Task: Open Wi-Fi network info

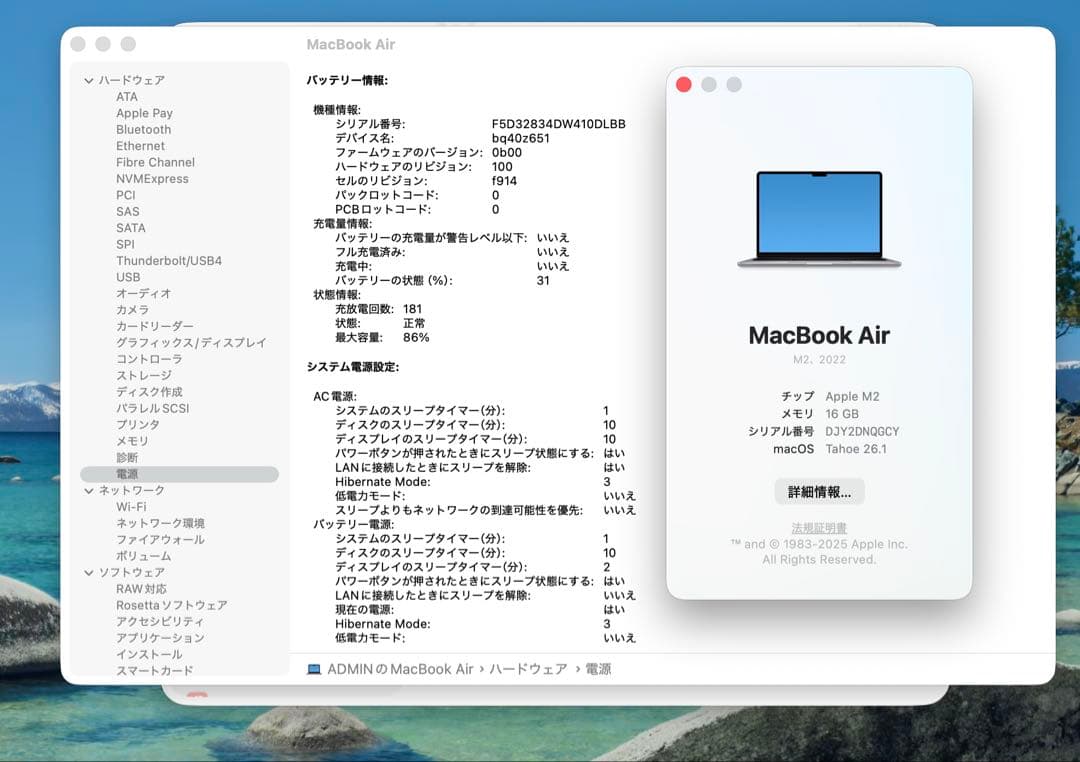Action: (x=131, y=507)
